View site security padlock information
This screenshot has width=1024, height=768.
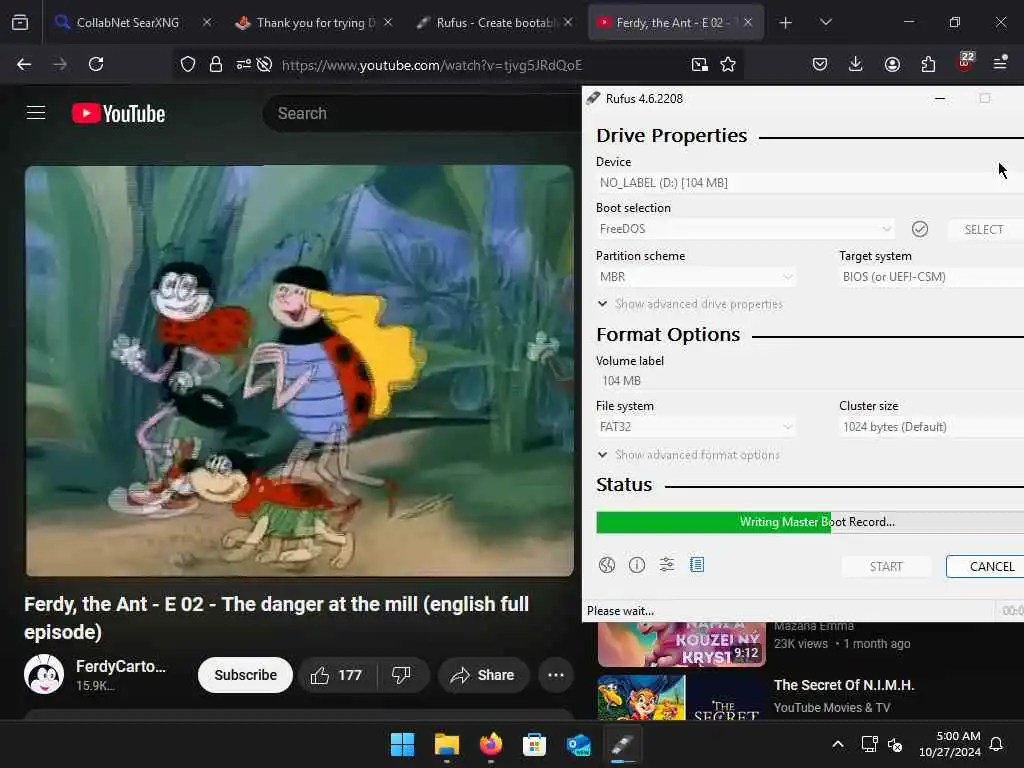[216, 64]
